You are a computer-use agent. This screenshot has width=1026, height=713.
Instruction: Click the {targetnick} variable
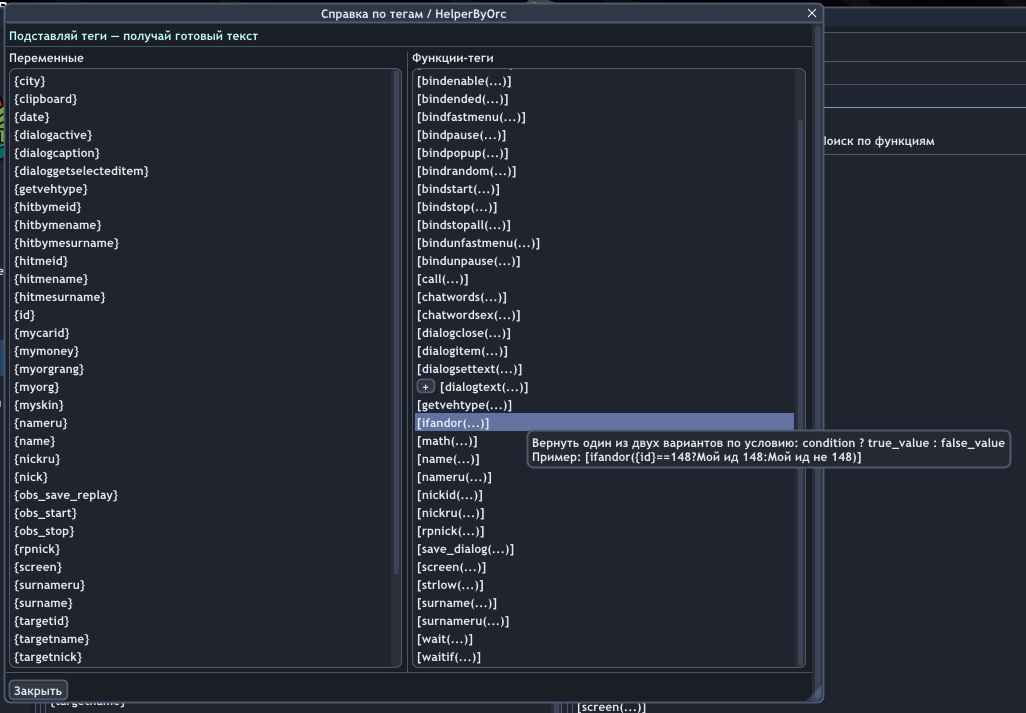[x=48, y=657]
